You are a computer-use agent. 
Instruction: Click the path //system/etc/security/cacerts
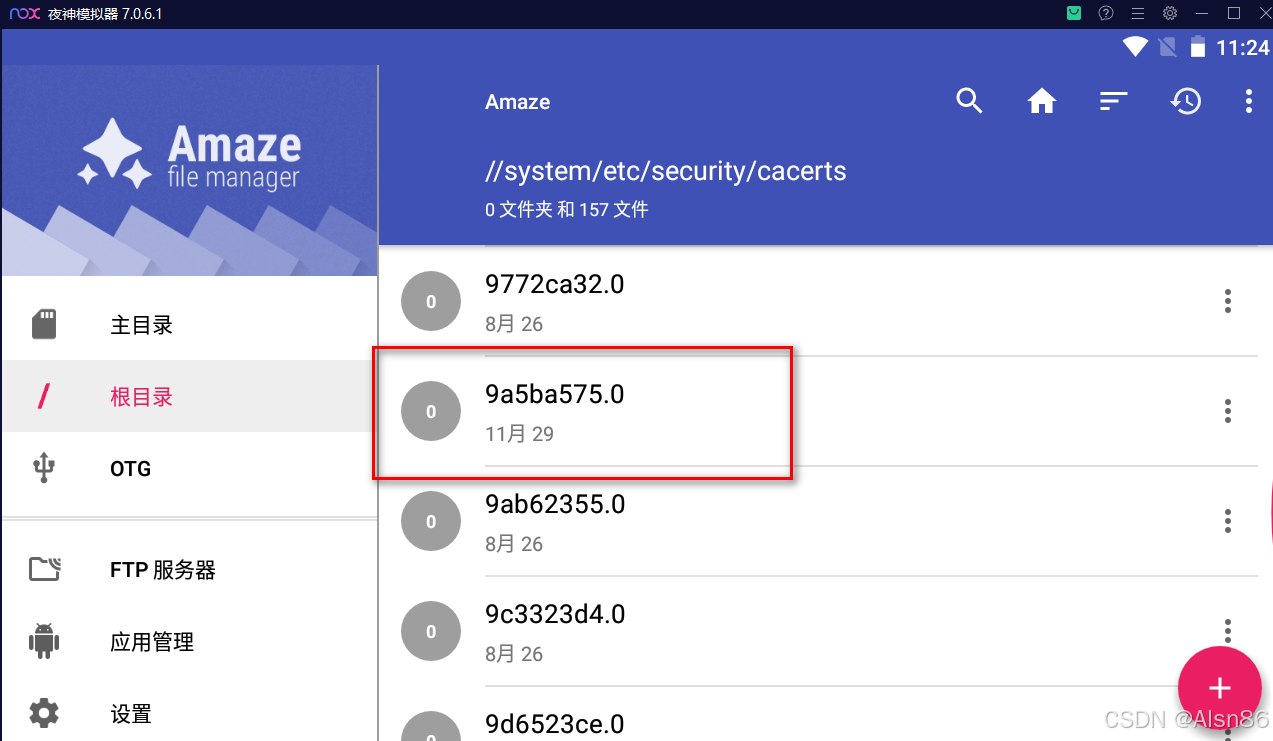pyautogui.click(x=666, y=171)
